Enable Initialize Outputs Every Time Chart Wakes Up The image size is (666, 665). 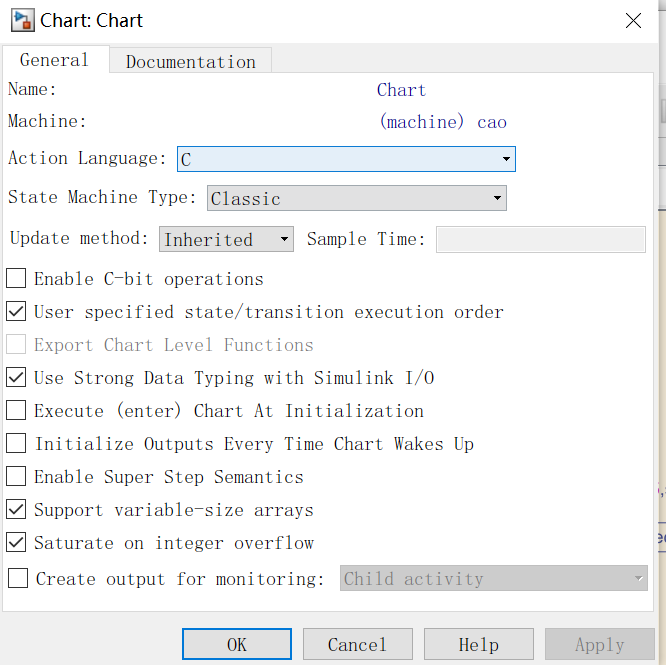click(17, 444)
